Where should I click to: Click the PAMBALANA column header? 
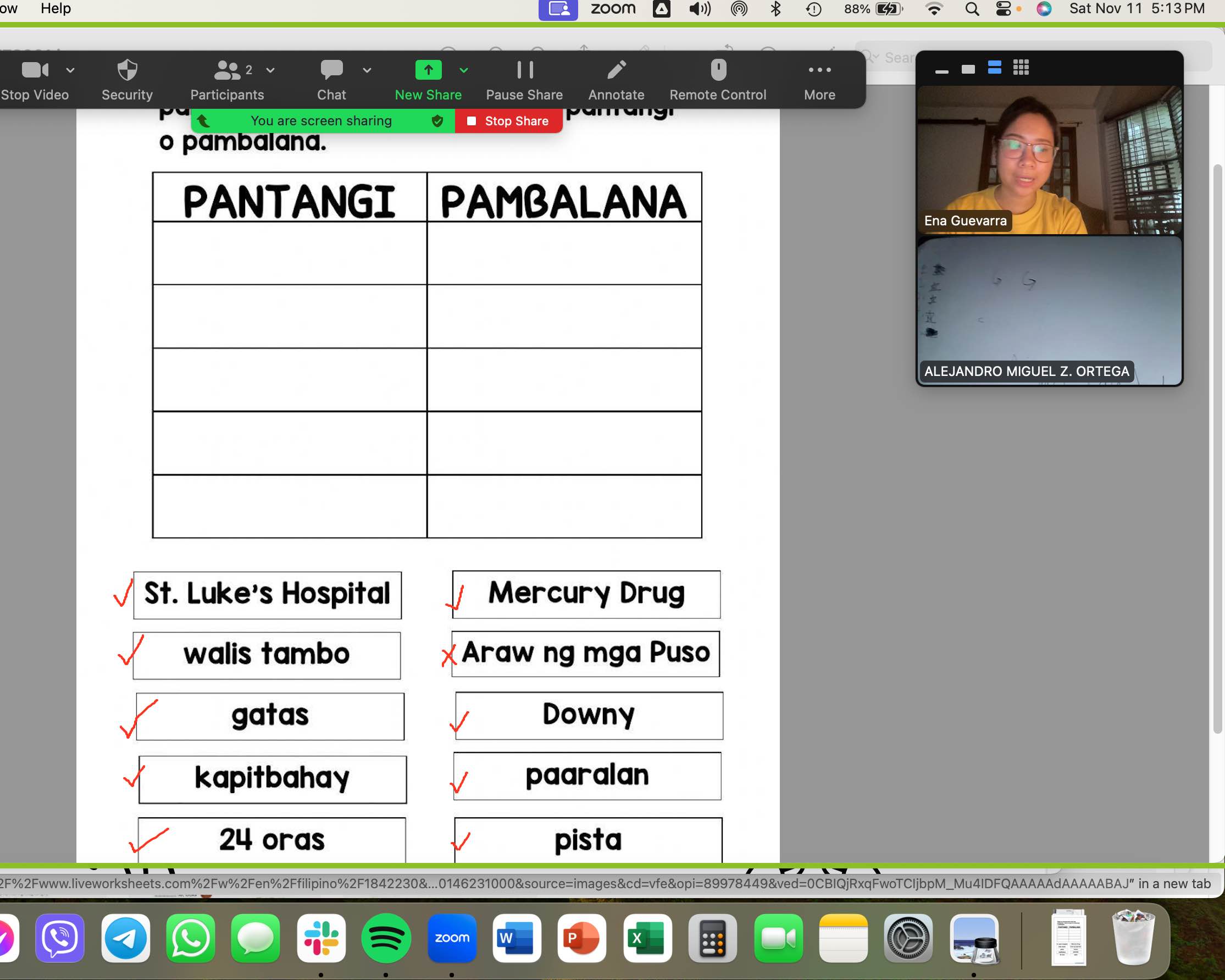click(x=564, y=197)
